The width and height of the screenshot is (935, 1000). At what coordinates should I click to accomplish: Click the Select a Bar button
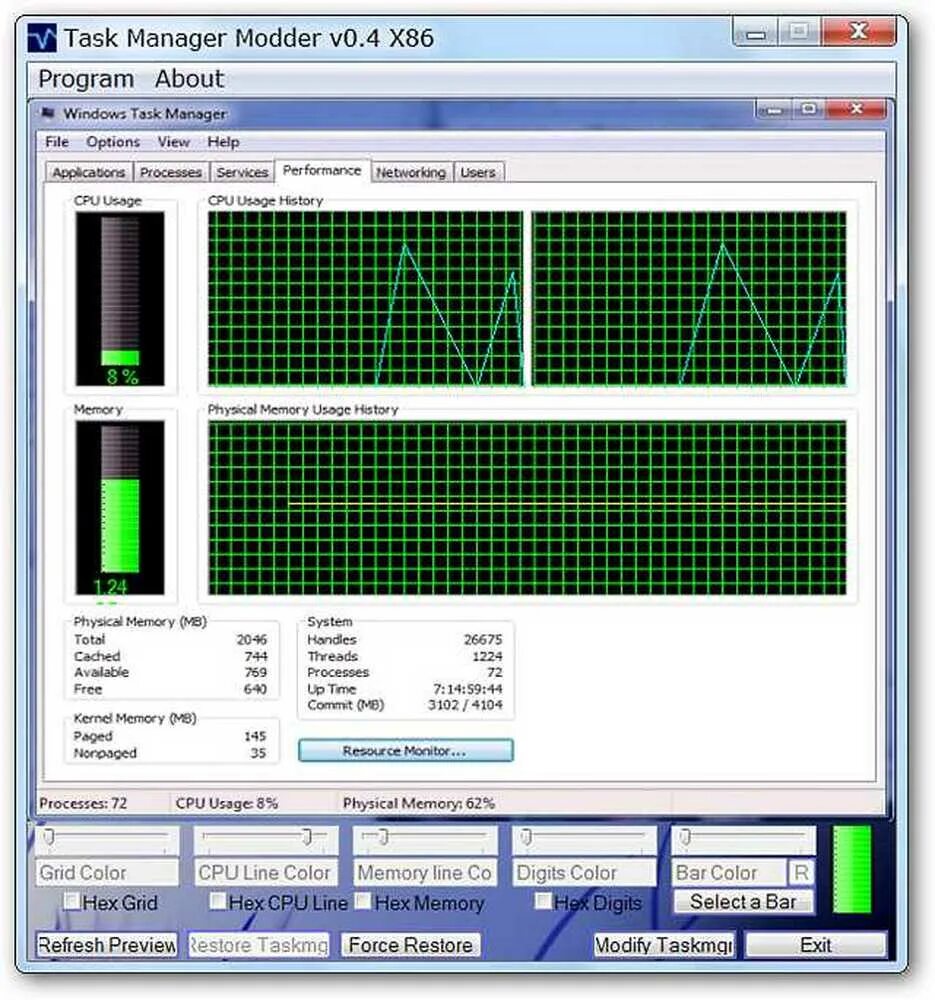pos(743,902)
